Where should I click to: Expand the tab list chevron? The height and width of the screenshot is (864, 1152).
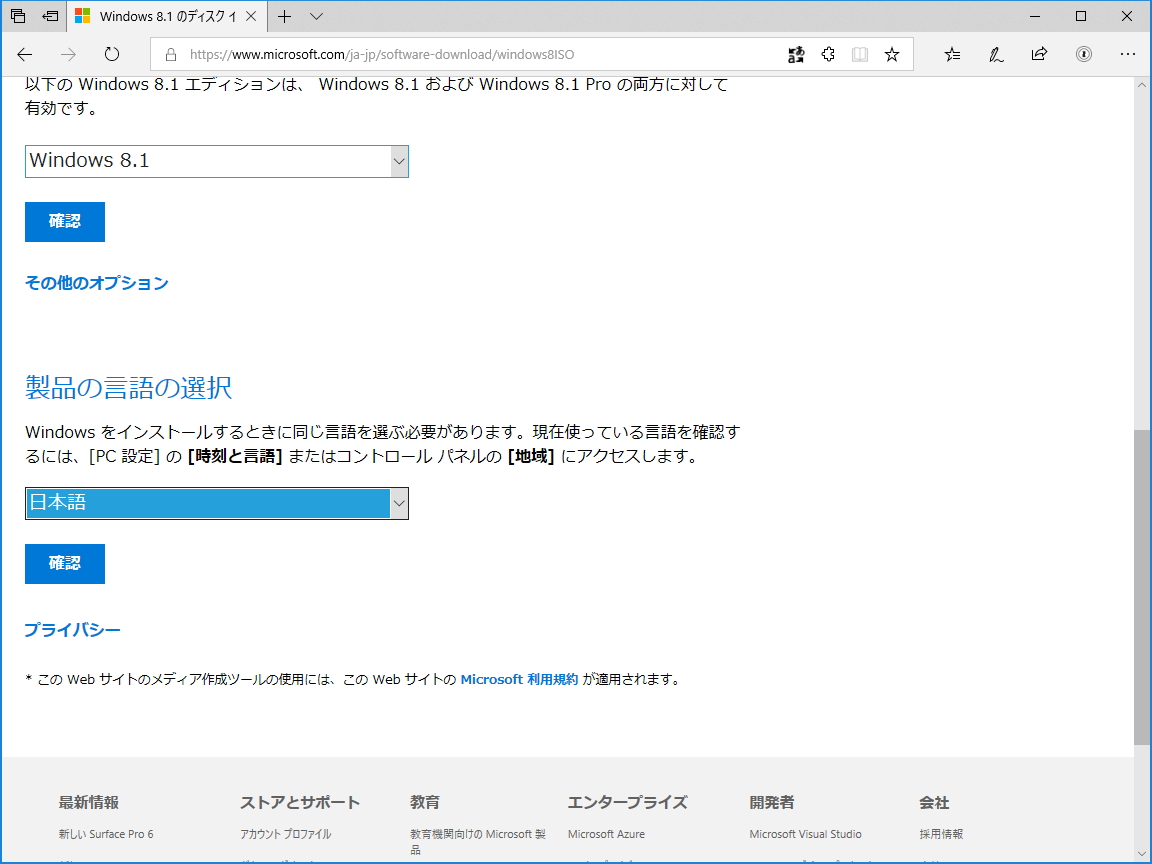[x=315, y=17]
